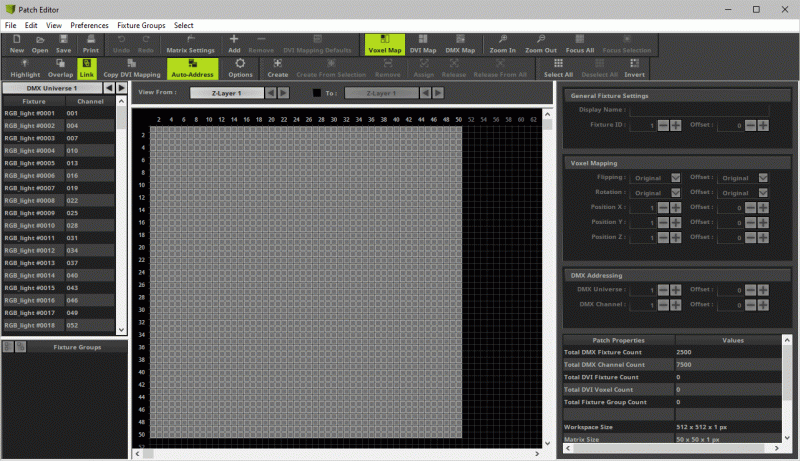Viewport: 800px width, 461px height.
Task: Save the patch with Save icon
Action: click(x=63, y=44)
